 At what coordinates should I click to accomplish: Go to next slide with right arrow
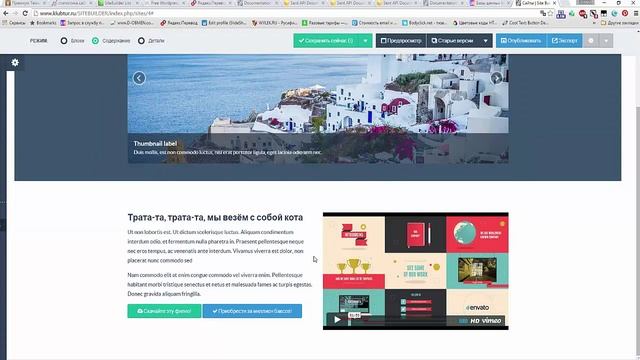pos(496,78)
